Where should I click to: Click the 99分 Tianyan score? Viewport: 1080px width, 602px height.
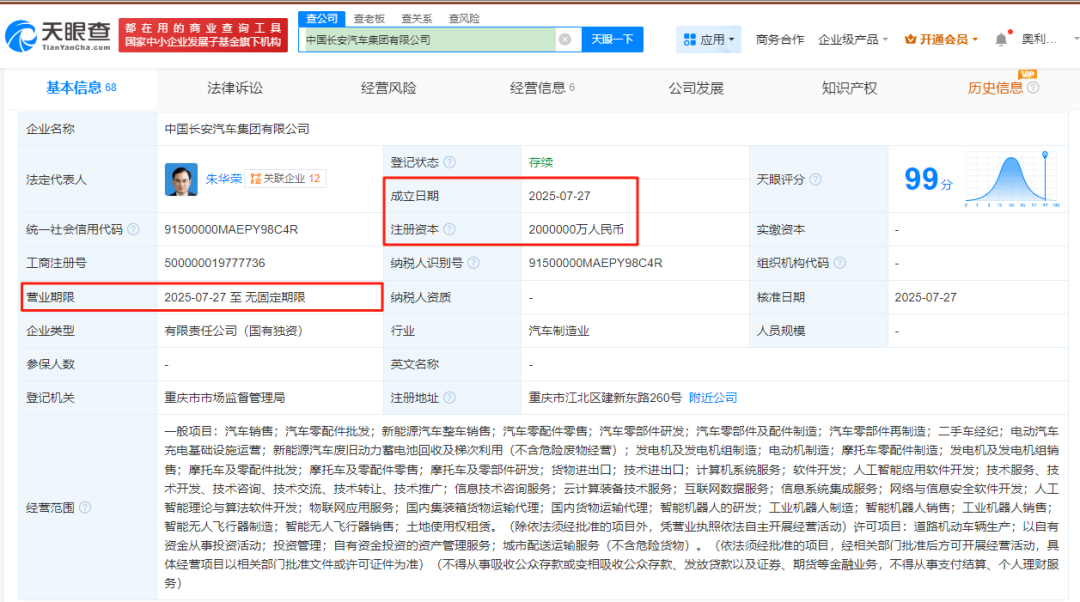928,180
